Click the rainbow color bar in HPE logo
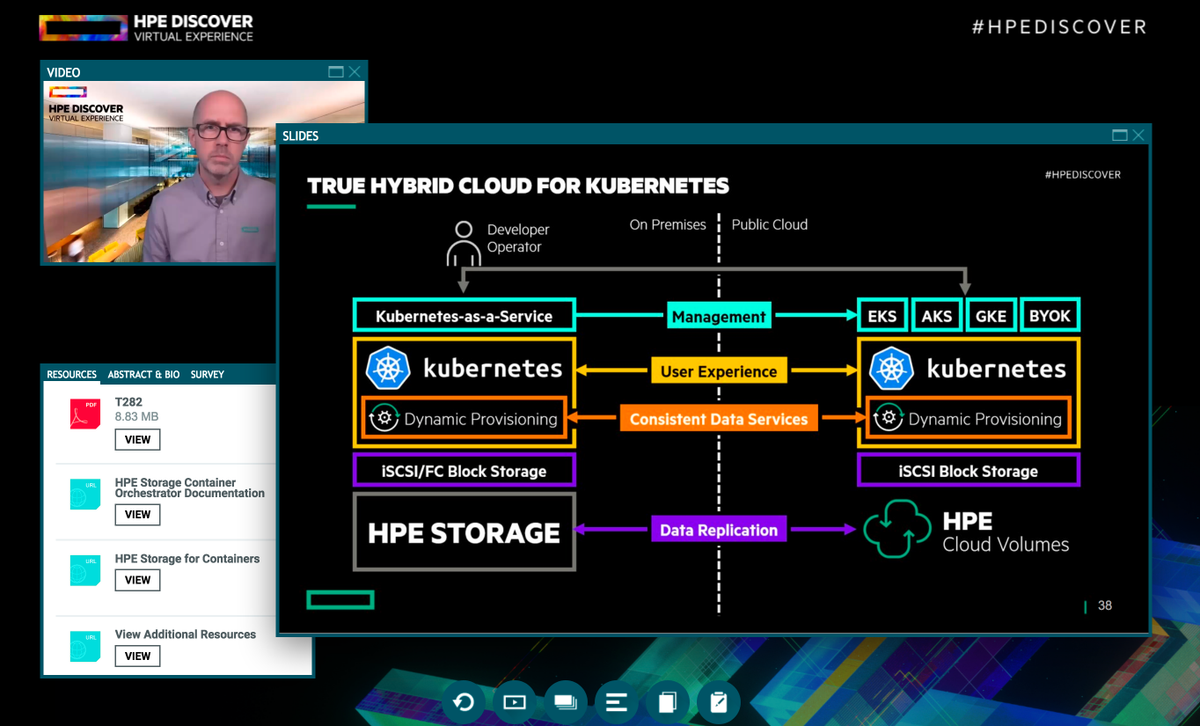The image size is (1200, 726). (x=84, y=26)
